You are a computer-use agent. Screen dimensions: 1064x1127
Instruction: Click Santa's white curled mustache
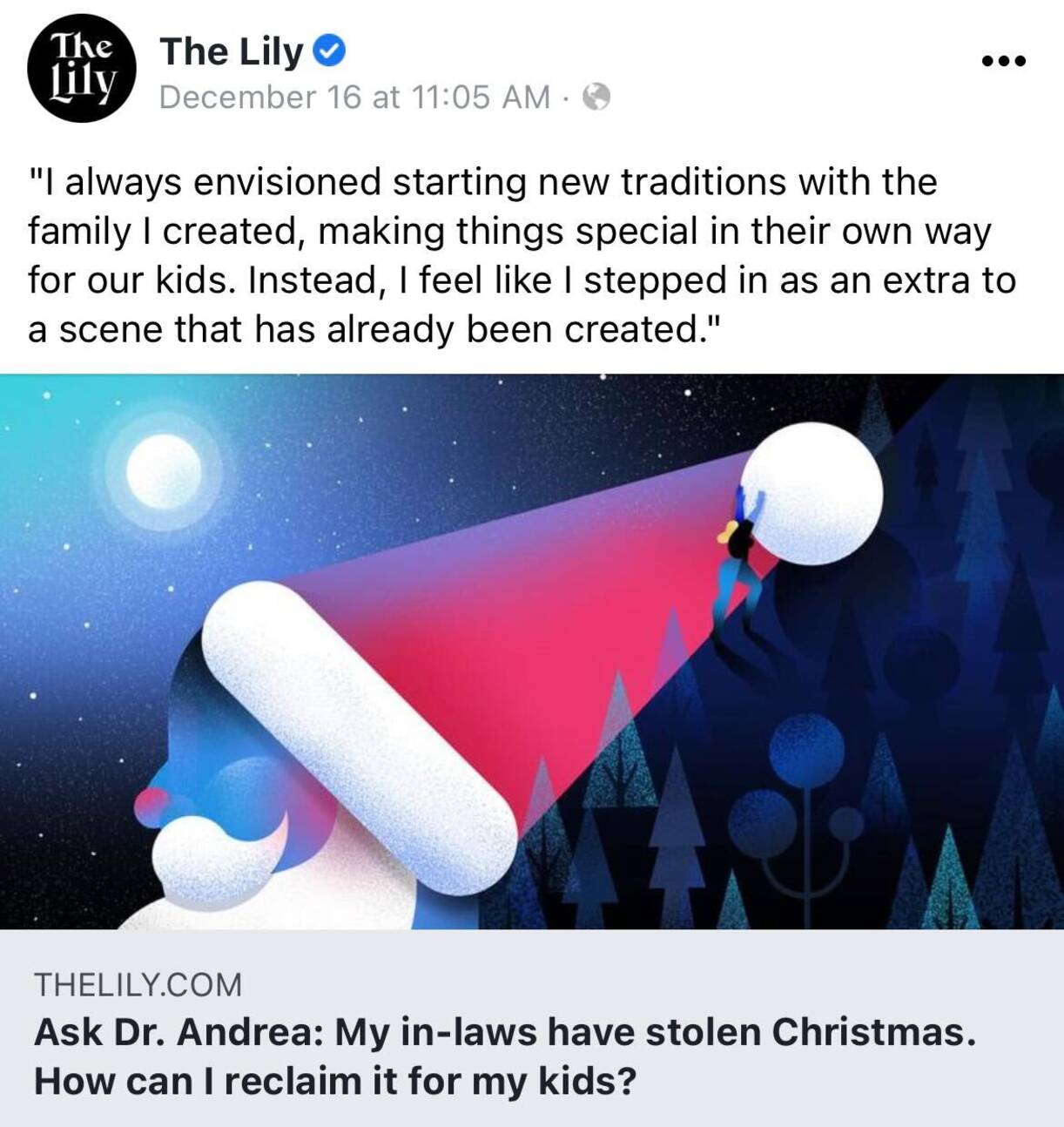click(x=218, y=845)
